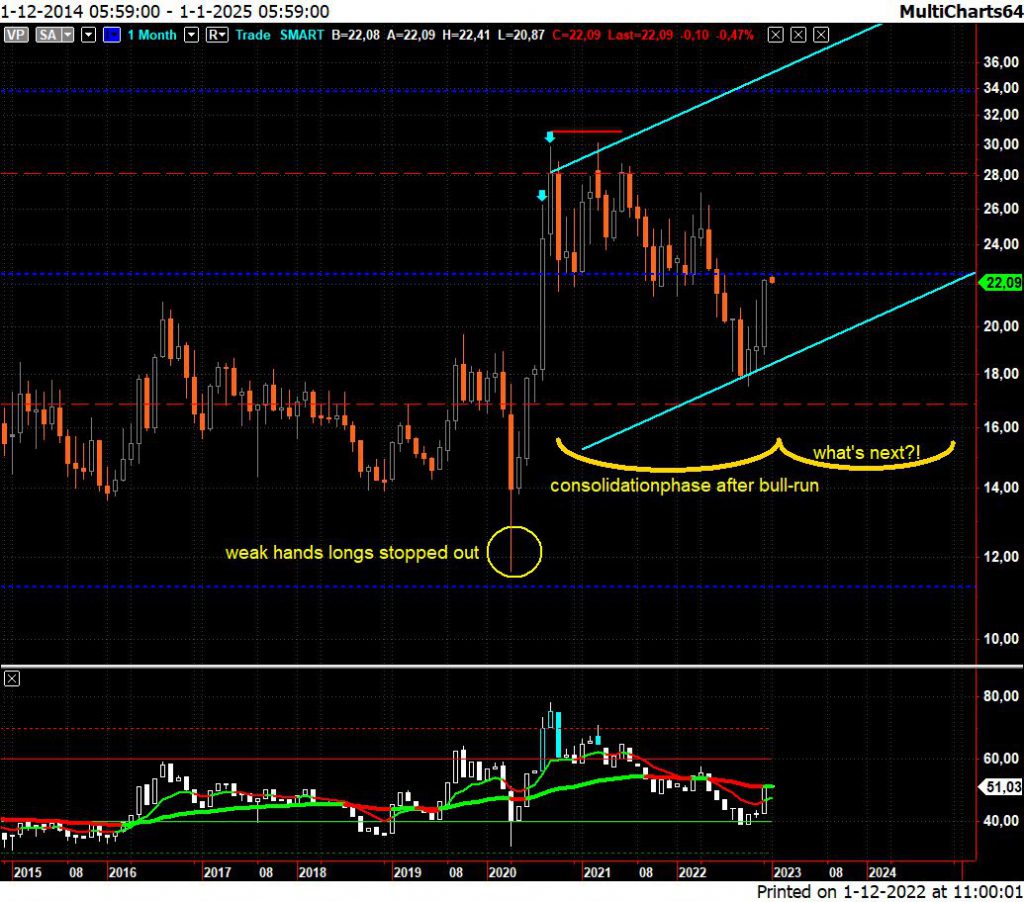
Task: Click the Trade label in the status line
Action: pos(254,34)
